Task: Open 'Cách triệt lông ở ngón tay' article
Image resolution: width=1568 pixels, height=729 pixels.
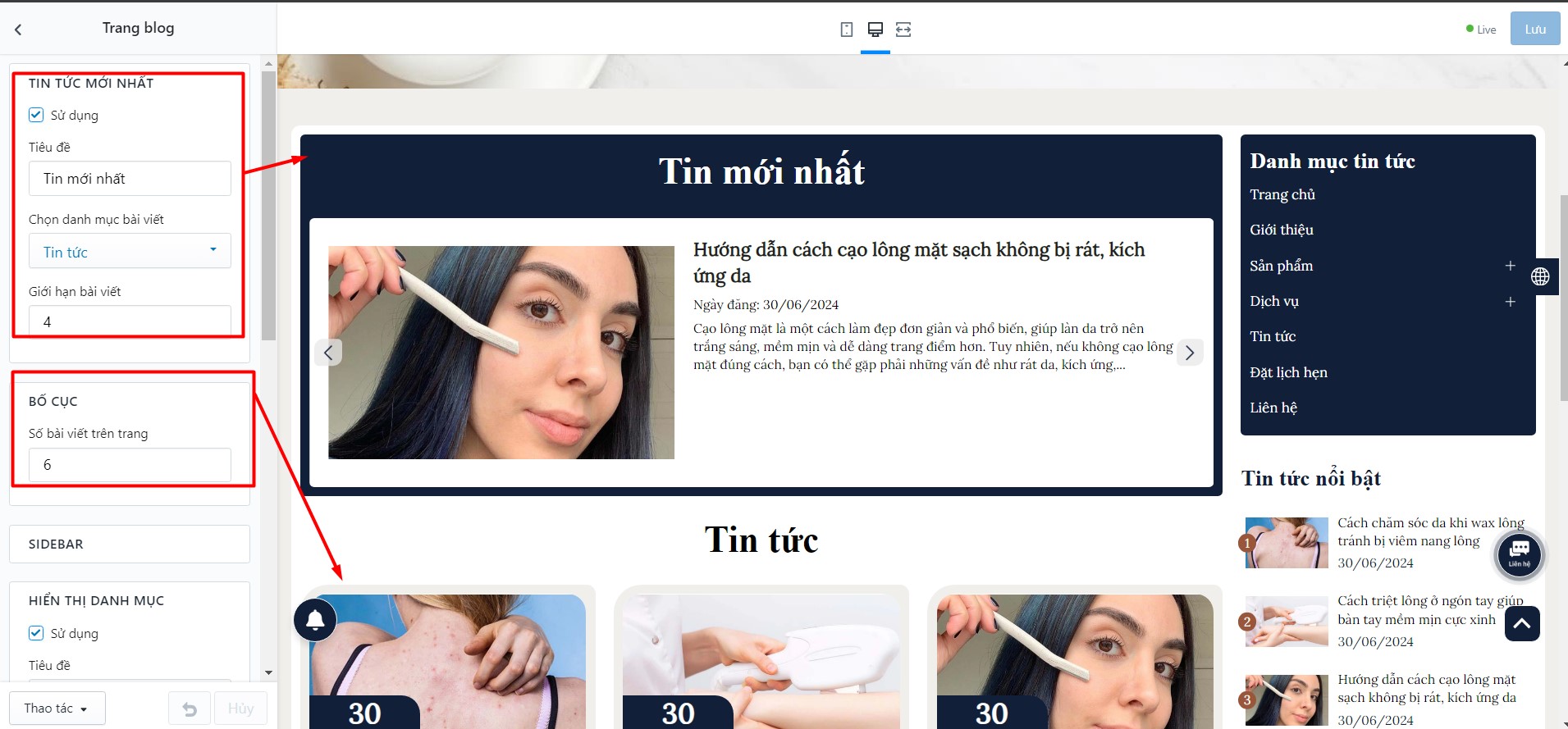Action: point(1430,610)
